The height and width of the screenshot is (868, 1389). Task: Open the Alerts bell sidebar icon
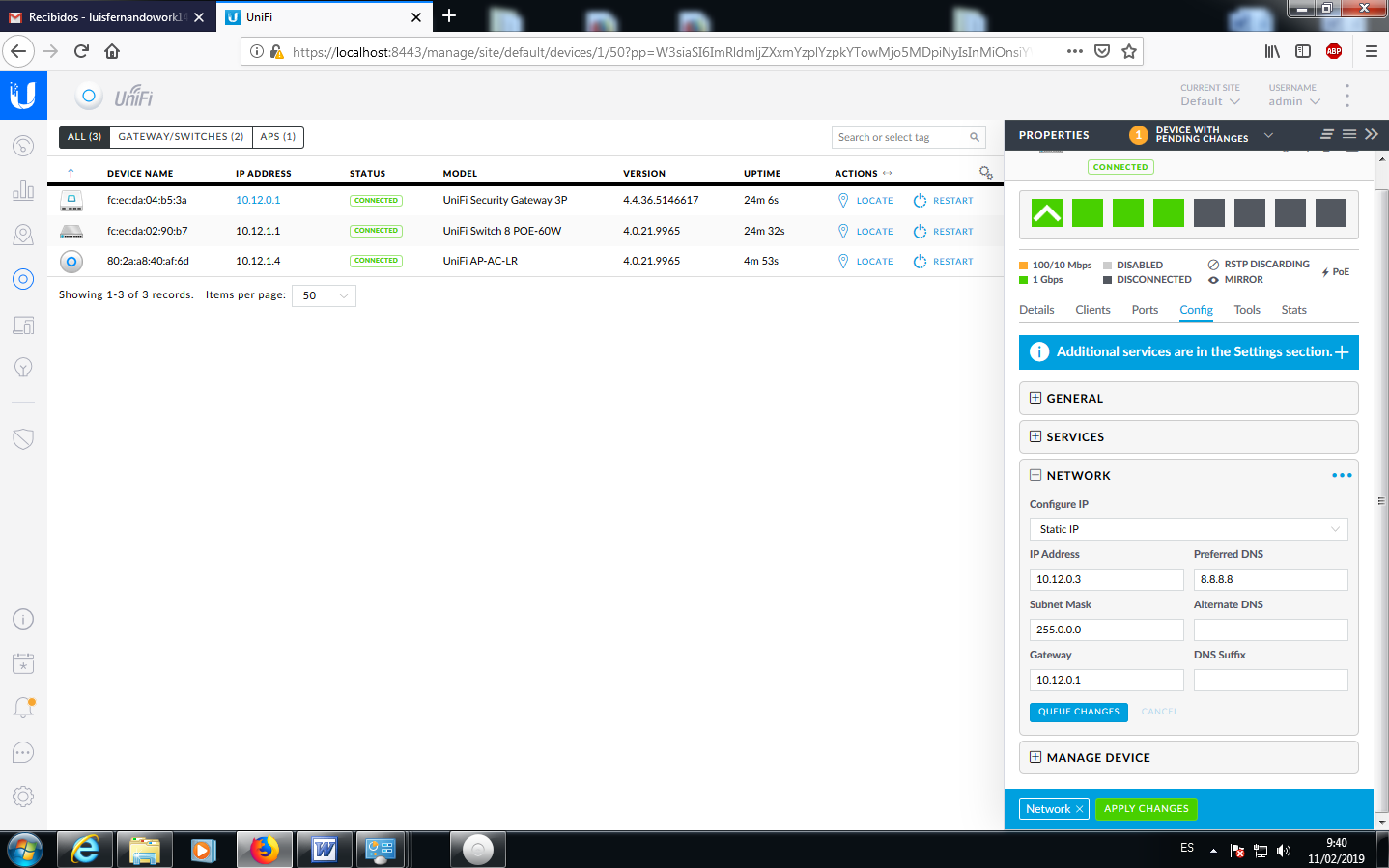[x=23, y=708]
